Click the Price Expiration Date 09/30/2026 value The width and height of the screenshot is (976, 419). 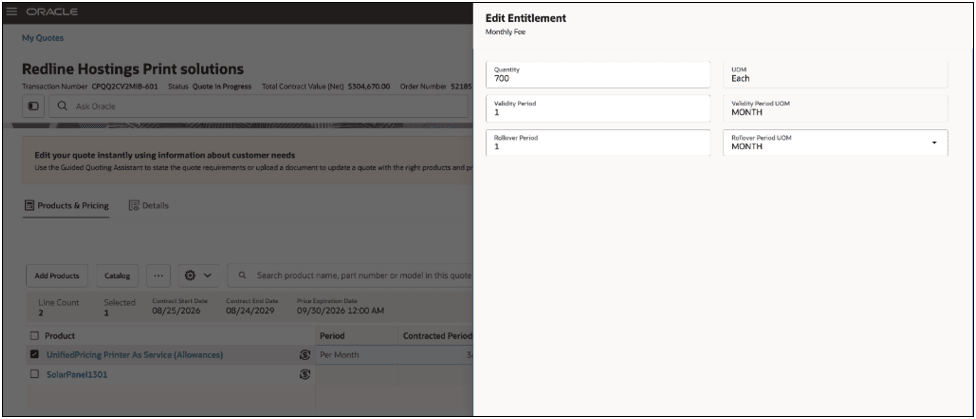click(340, 310)
